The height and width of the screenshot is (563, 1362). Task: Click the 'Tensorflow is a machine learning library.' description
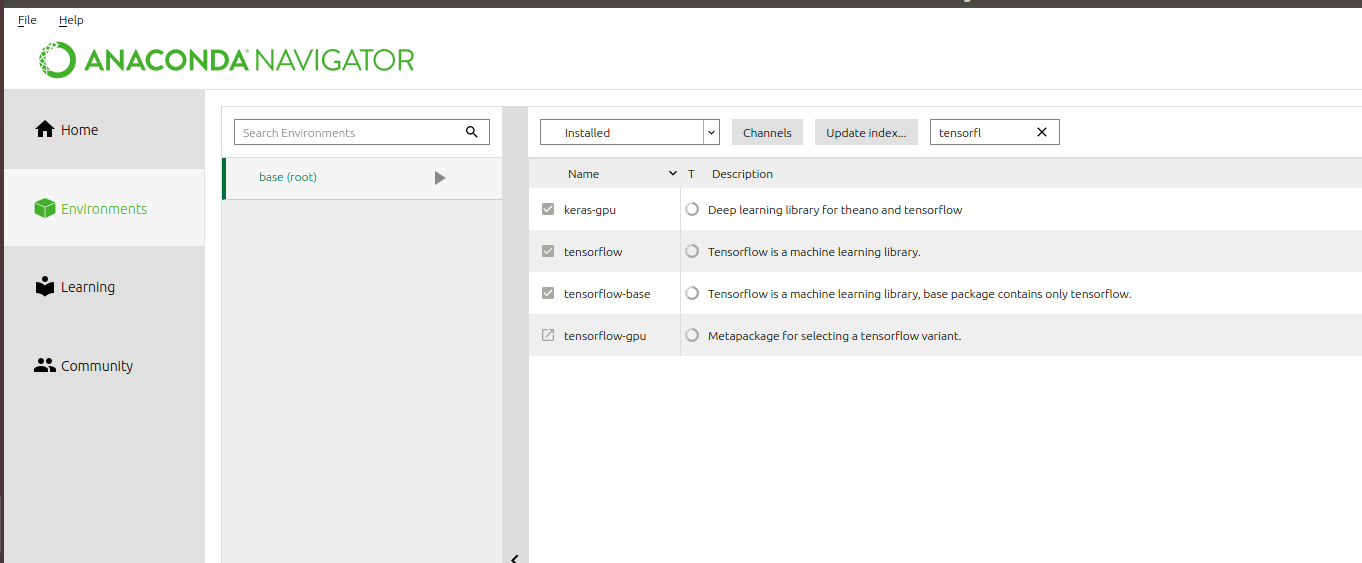point(814,252)
